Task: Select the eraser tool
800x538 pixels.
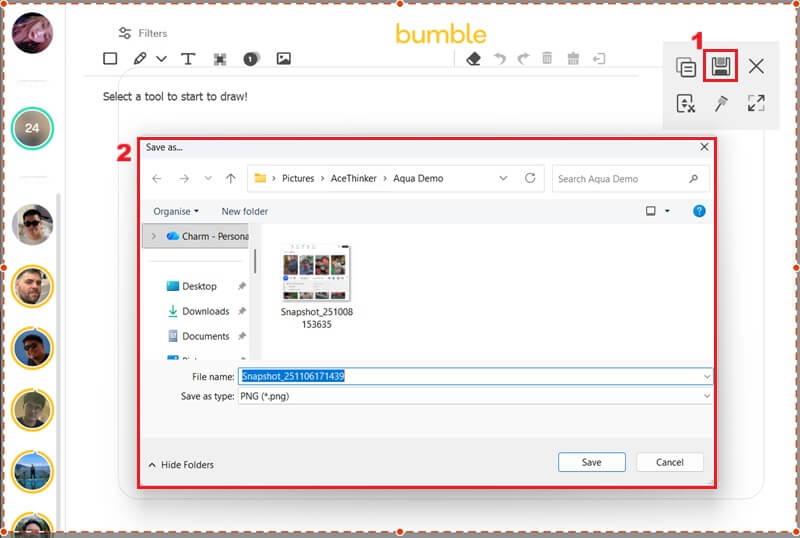Action: [473, 59]
